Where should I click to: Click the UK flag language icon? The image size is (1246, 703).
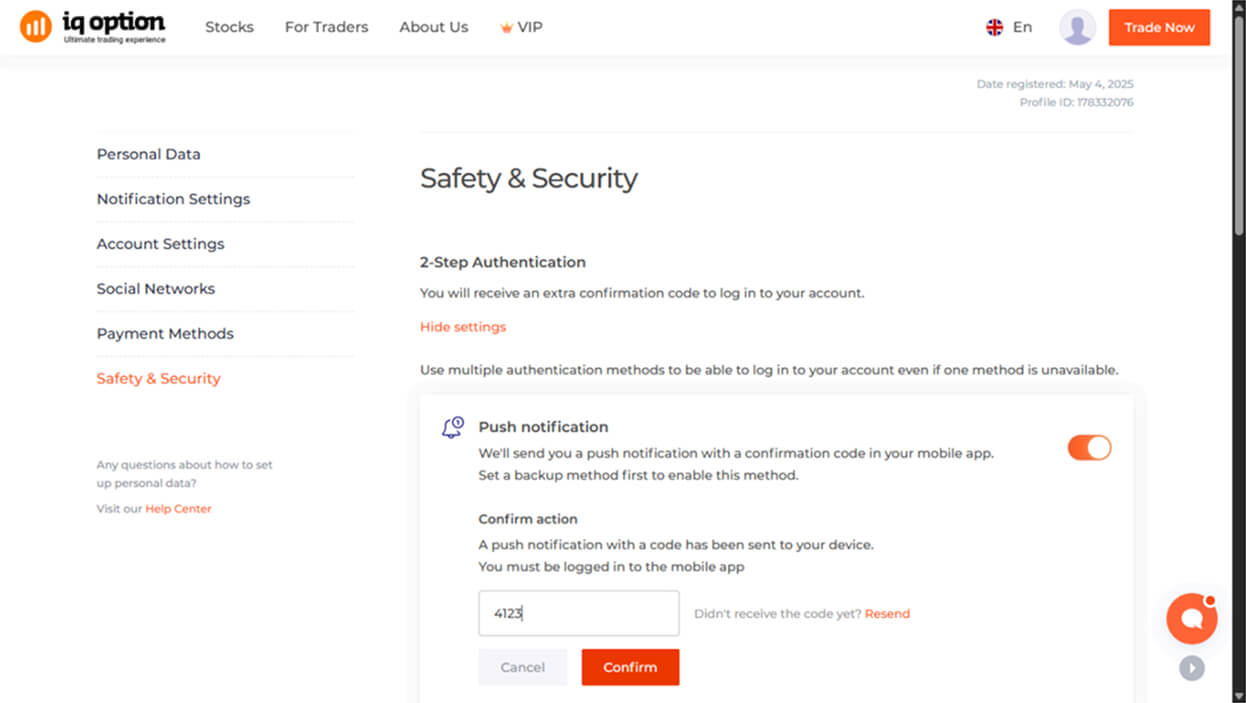[994, 28]
